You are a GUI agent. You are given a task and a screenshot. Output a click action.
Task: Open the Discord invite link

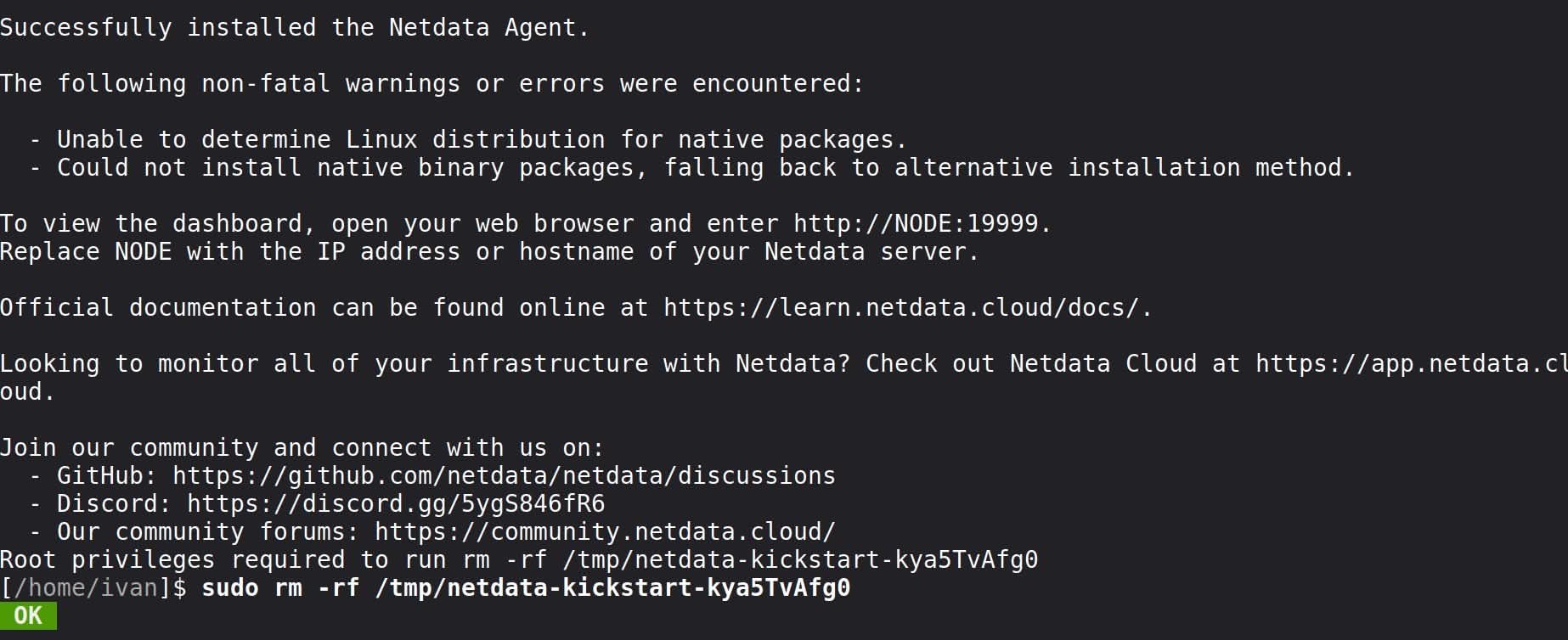click(396, 503)
